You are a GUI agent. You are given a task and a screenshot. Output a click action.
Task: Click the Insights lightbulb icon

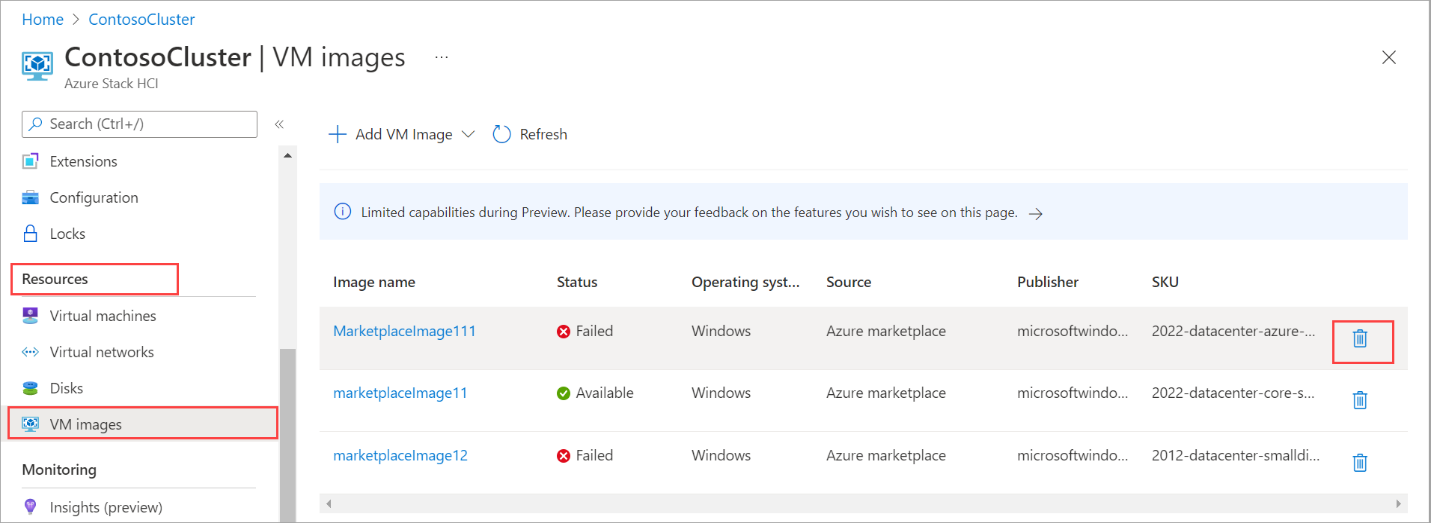[31, 507]
